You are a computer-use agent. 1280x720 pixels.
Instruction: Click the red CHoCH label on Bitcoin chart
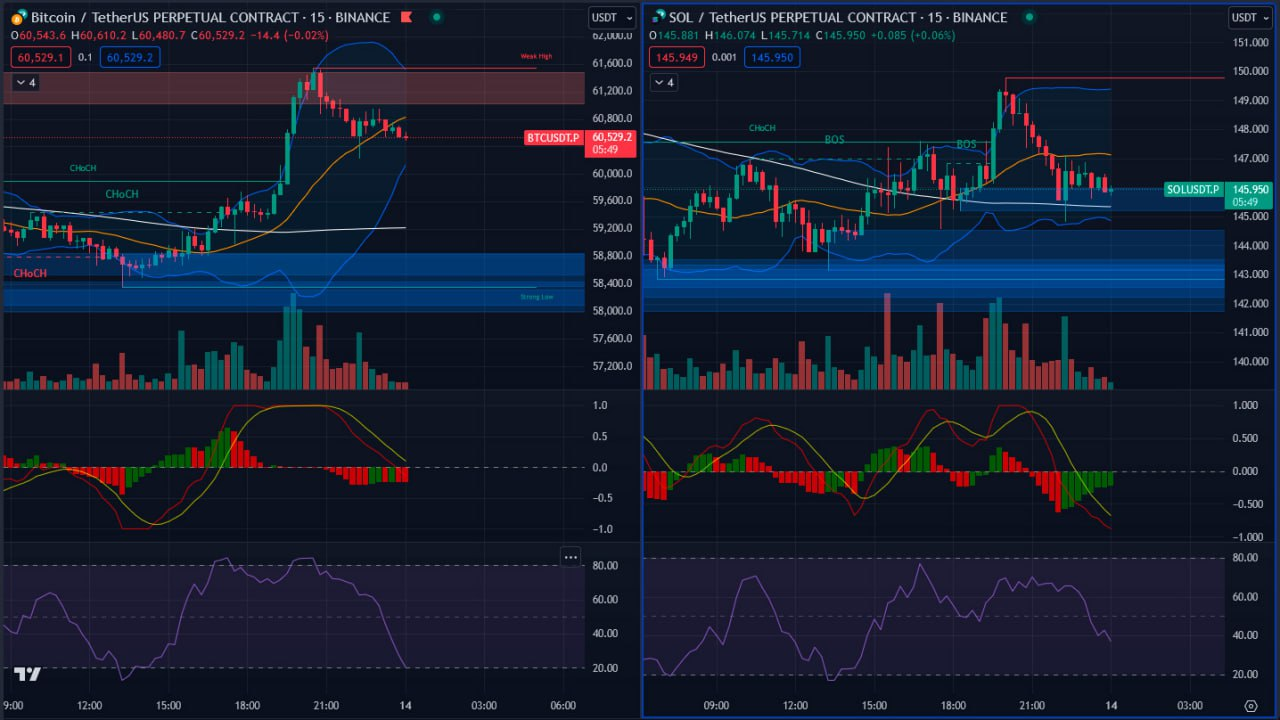[x=30, y=273]
